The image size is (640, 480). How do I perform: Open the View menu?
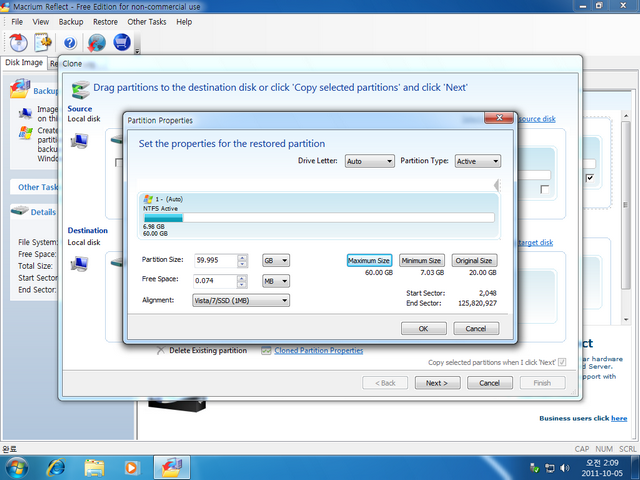41,22
